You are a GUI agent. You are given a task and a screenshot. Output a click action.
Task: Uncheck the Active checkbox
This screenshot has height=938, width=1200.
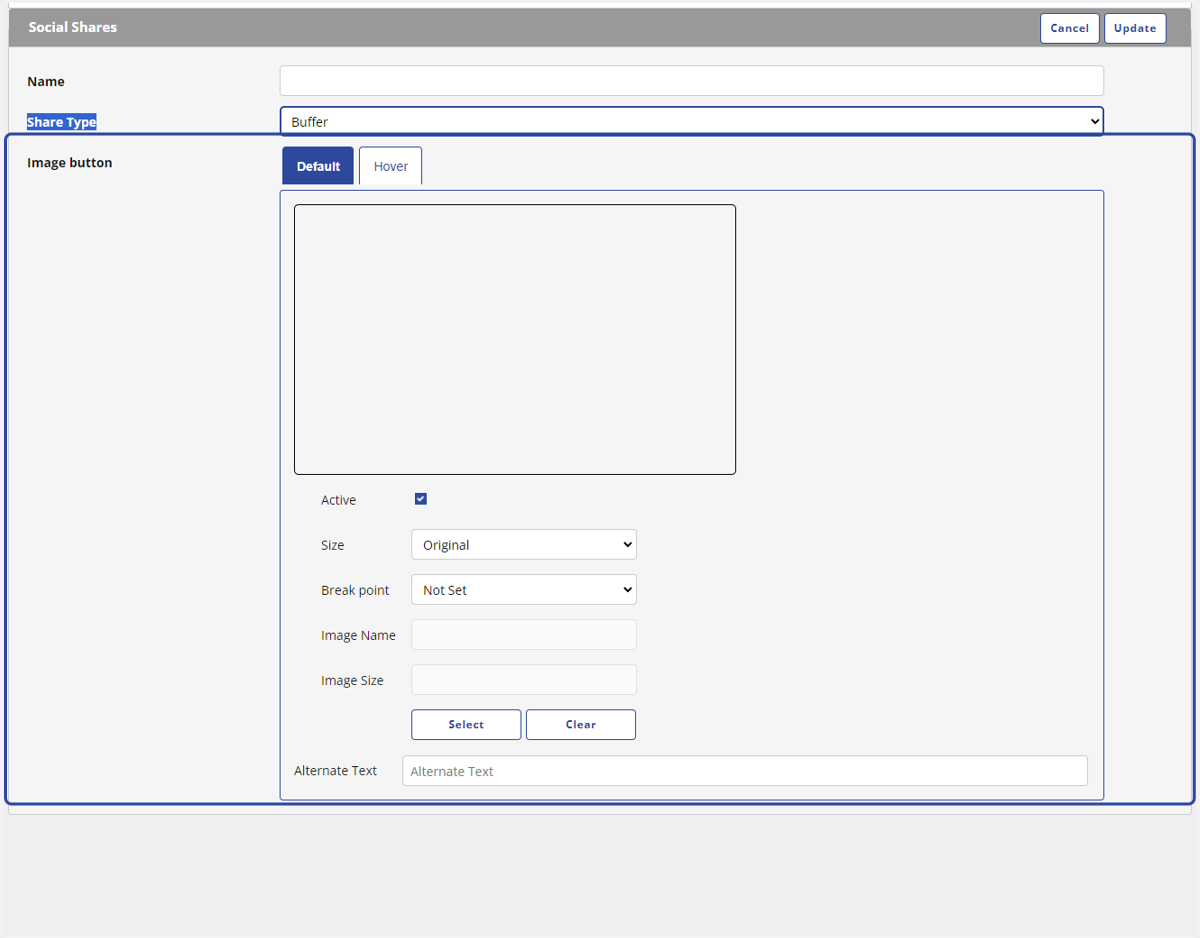click(x=421, y=499)
